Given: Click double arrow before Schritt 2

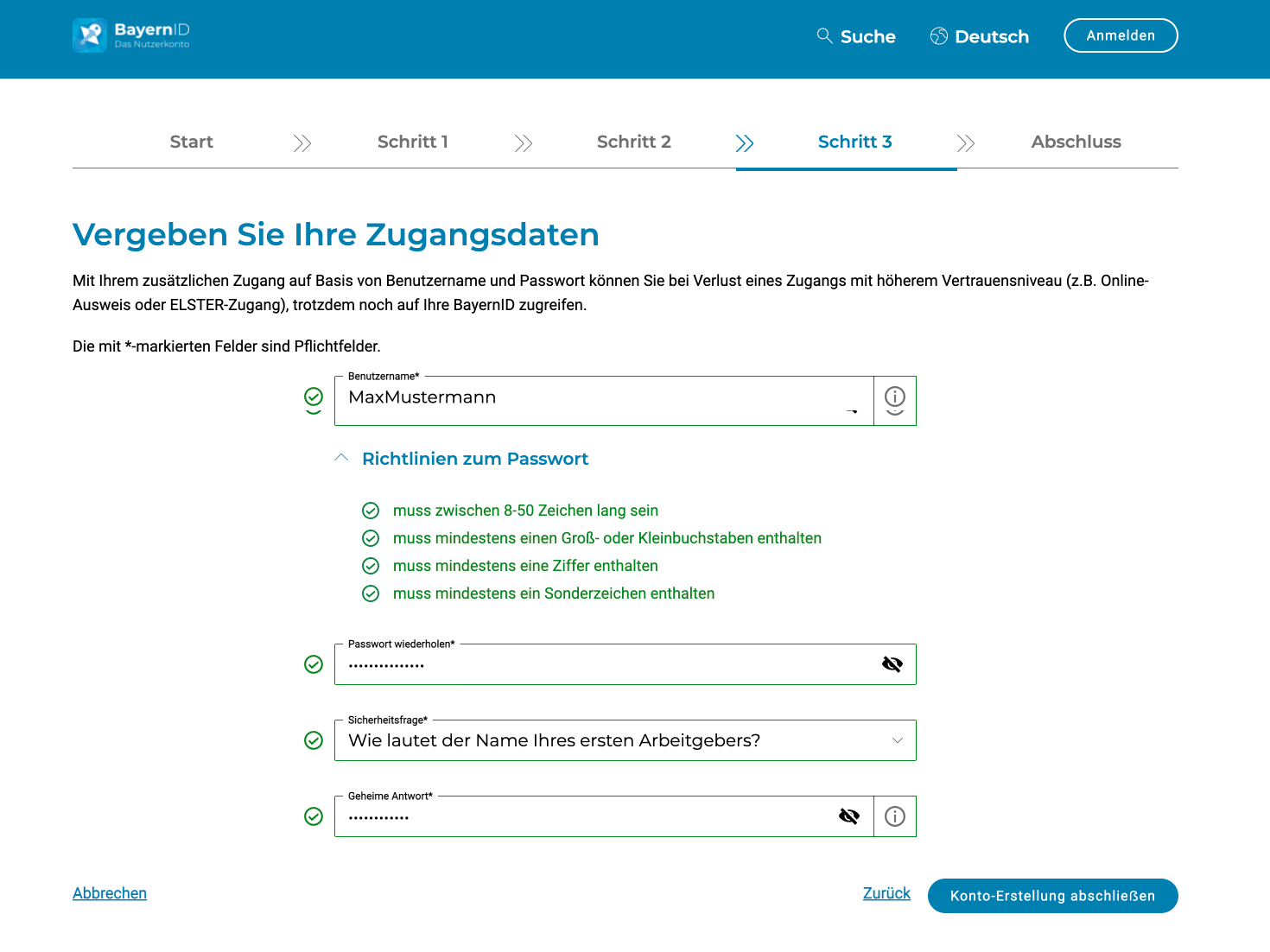Looking at the screenshot, I should (524, 143).
